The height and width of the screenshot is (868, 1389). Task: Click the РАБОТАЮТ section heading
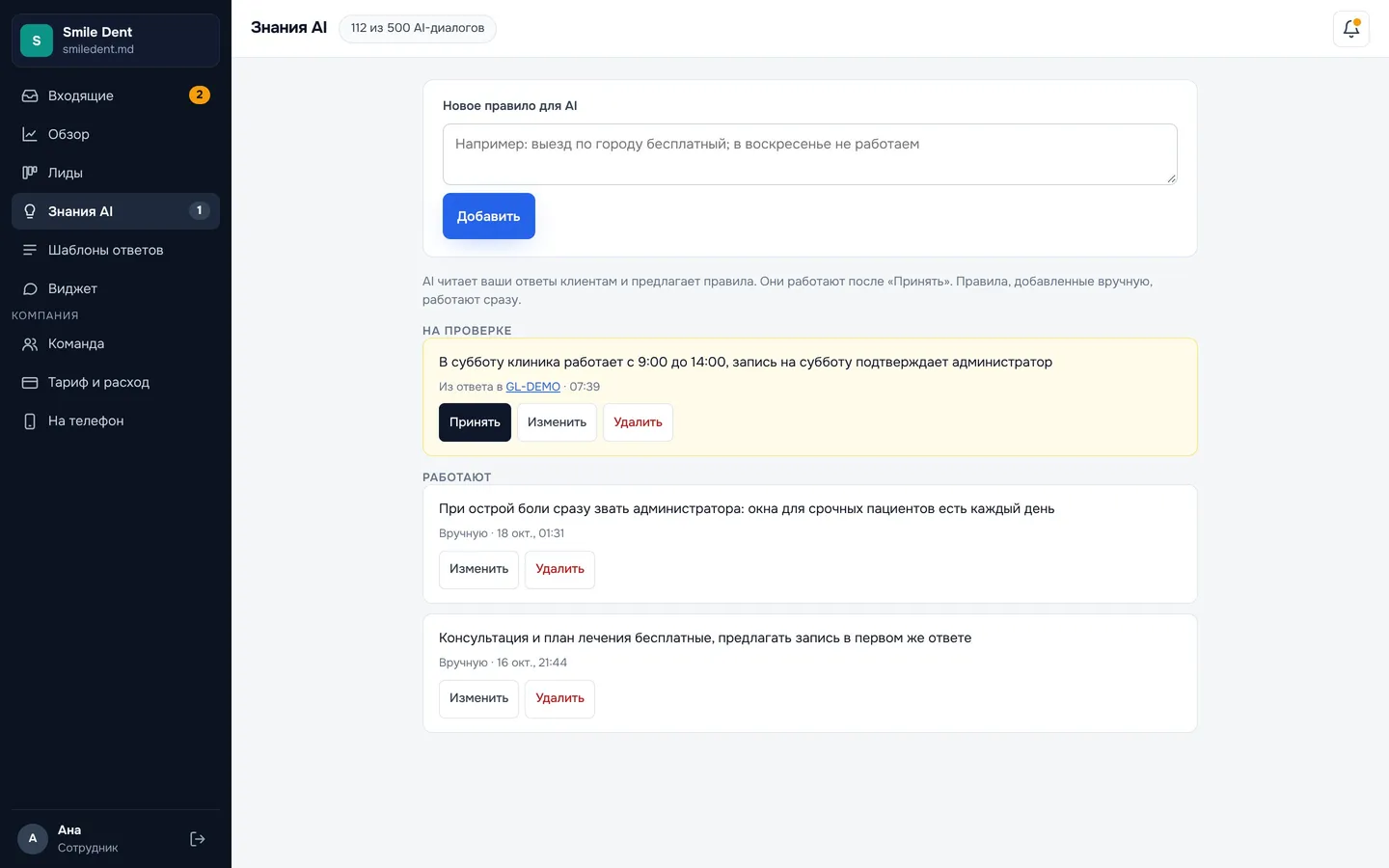tap(457, 477)
